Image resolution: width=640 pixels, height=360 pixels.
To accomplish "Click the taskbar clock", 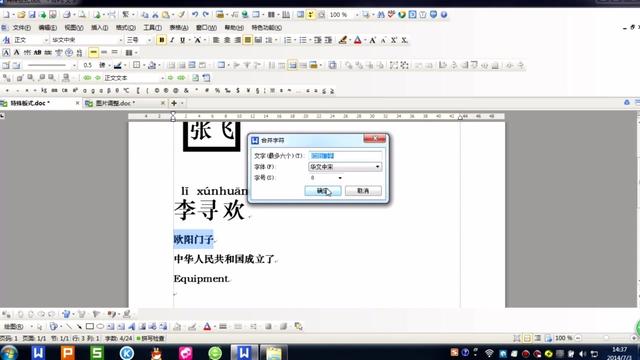I will pos(619,353).
